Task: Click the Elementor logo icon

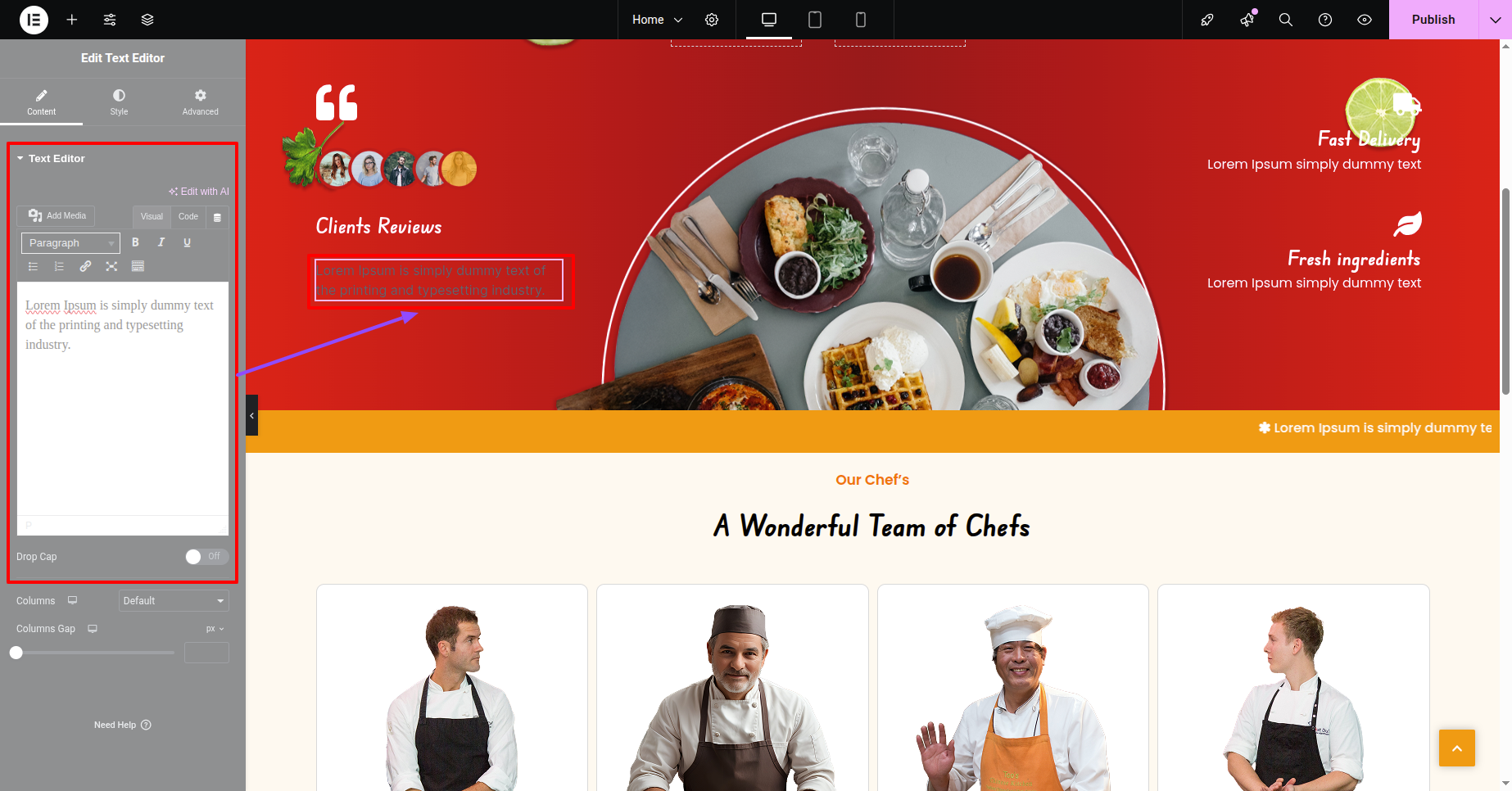Action: click(34, 20)
